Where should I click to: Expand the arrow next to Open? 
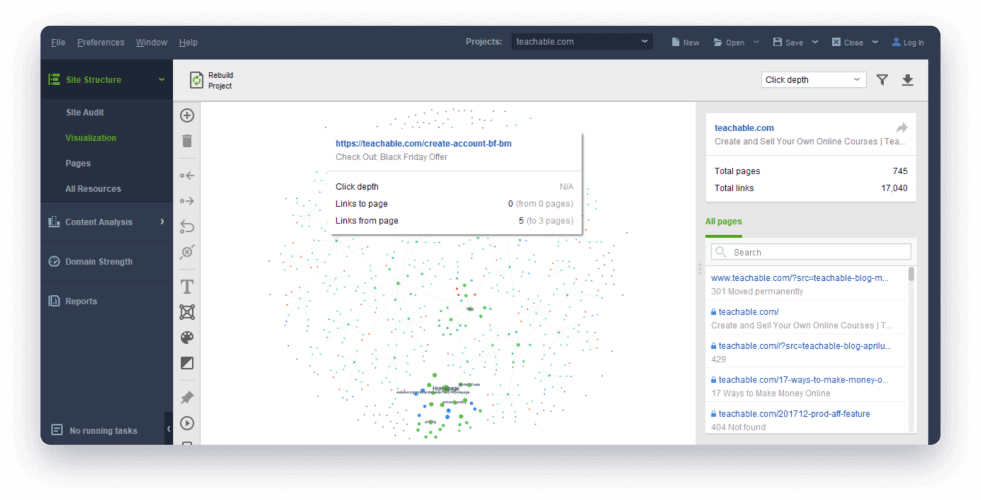(x=756, y=42)
